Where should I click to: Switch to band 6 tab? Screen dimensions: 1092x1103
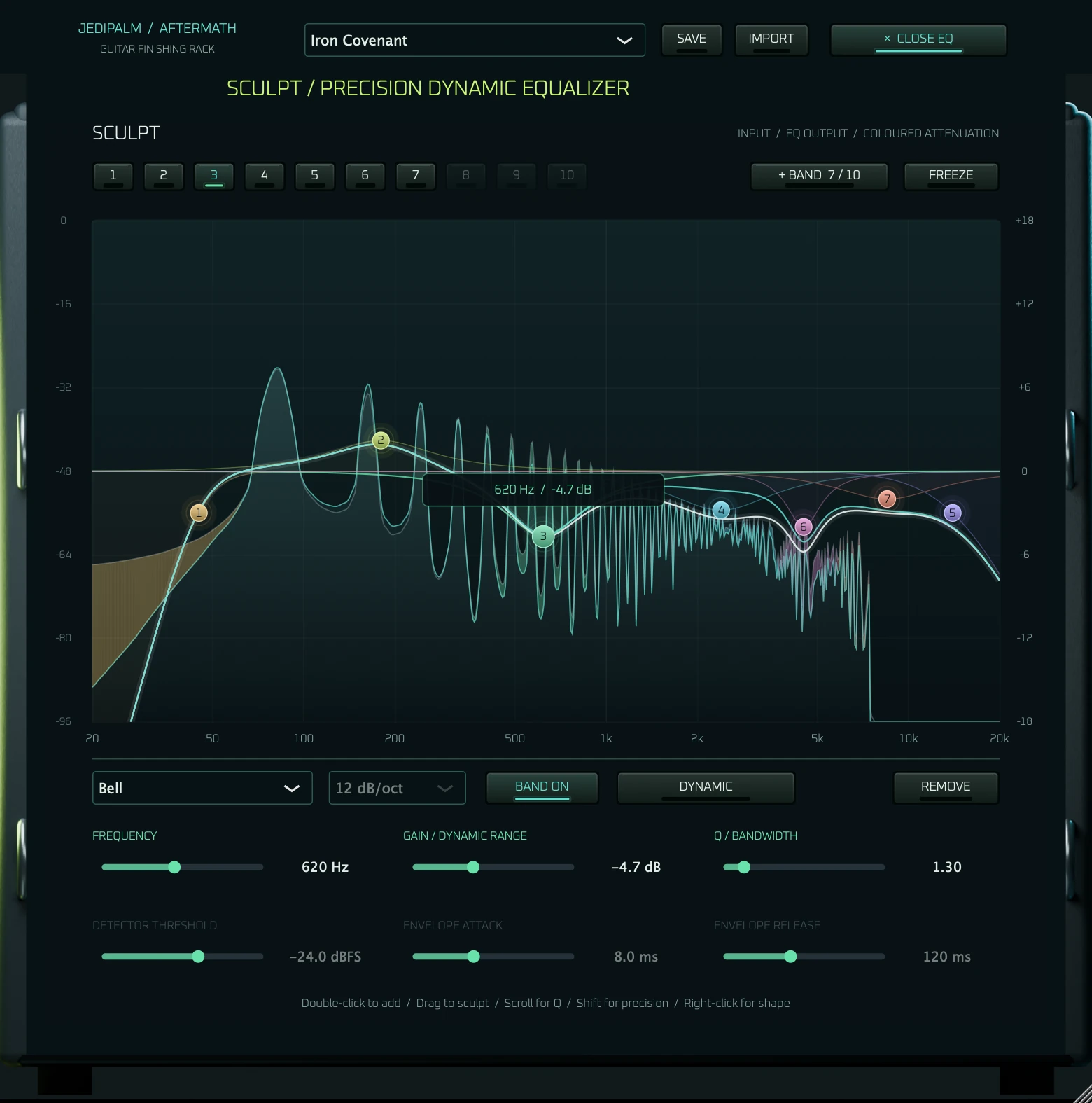(x=365, y=176)
